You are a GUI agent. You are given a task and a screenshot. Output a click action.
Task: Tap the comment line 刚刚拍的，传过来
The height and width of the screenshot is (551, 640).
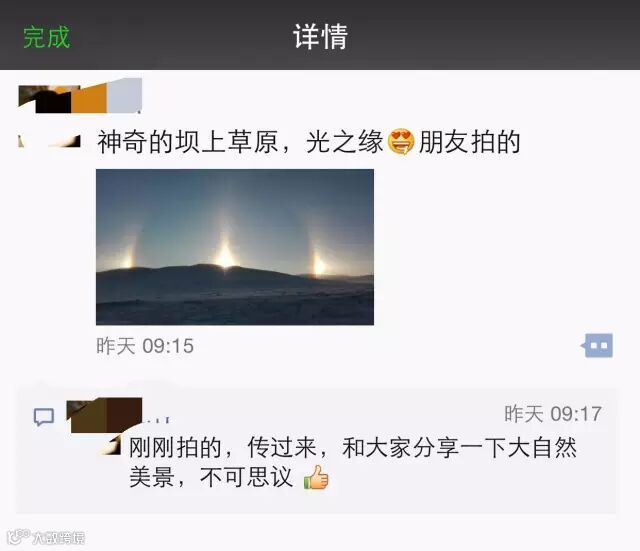[x=223, y=448]
